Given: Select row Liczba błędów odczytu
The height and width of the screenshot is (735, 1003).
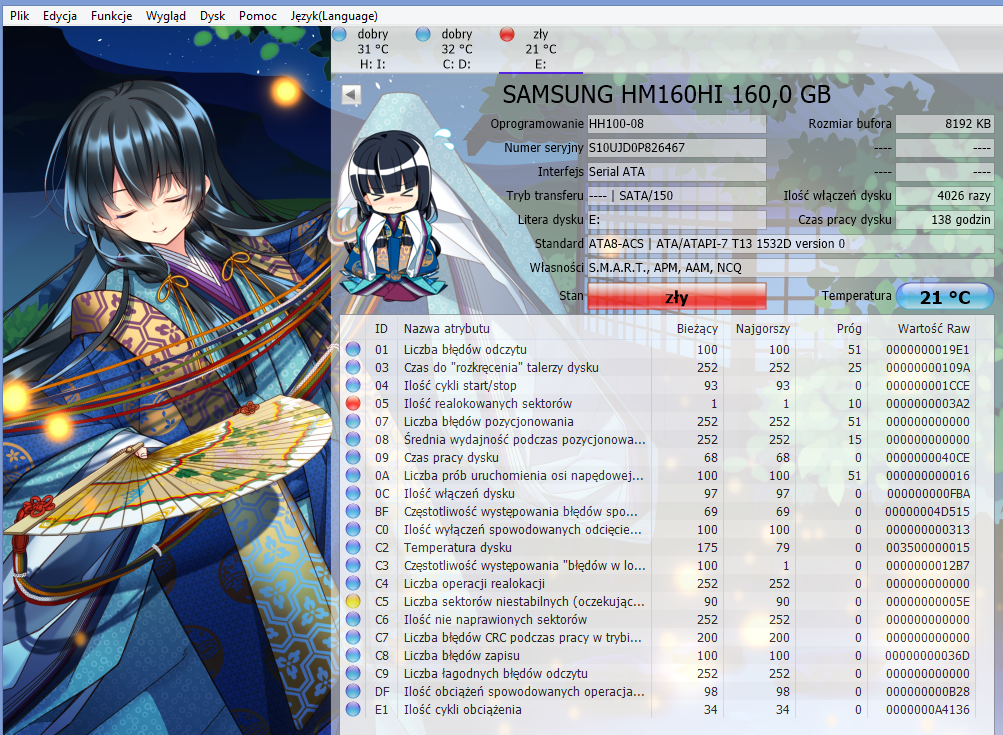Looking at the screenshot, I should click(659, 349).
